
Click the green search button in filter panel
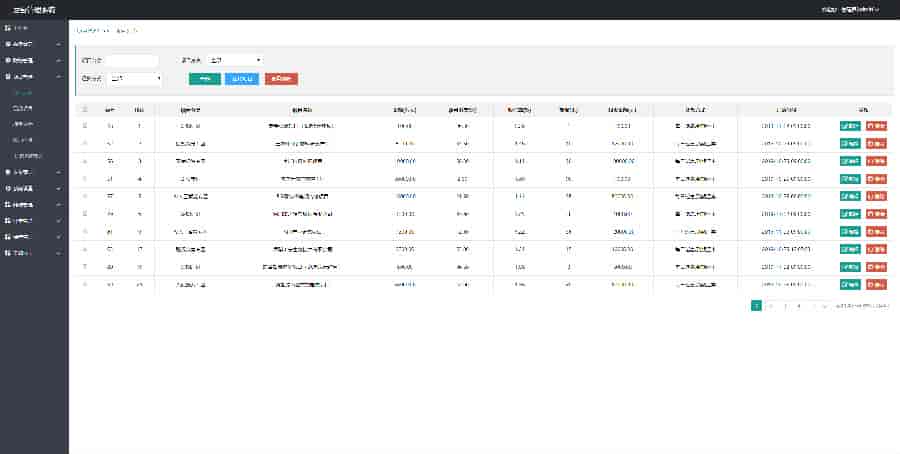(x=204, y=78)
